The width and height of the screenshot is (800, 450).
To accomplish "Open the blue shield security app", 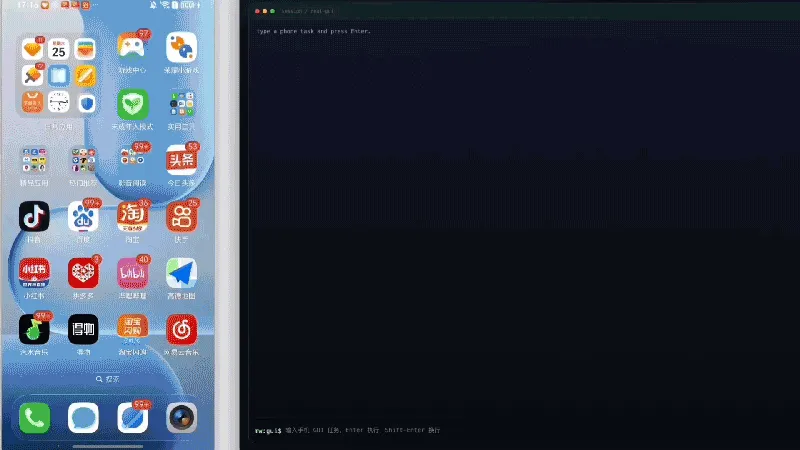I will [87, 103].
